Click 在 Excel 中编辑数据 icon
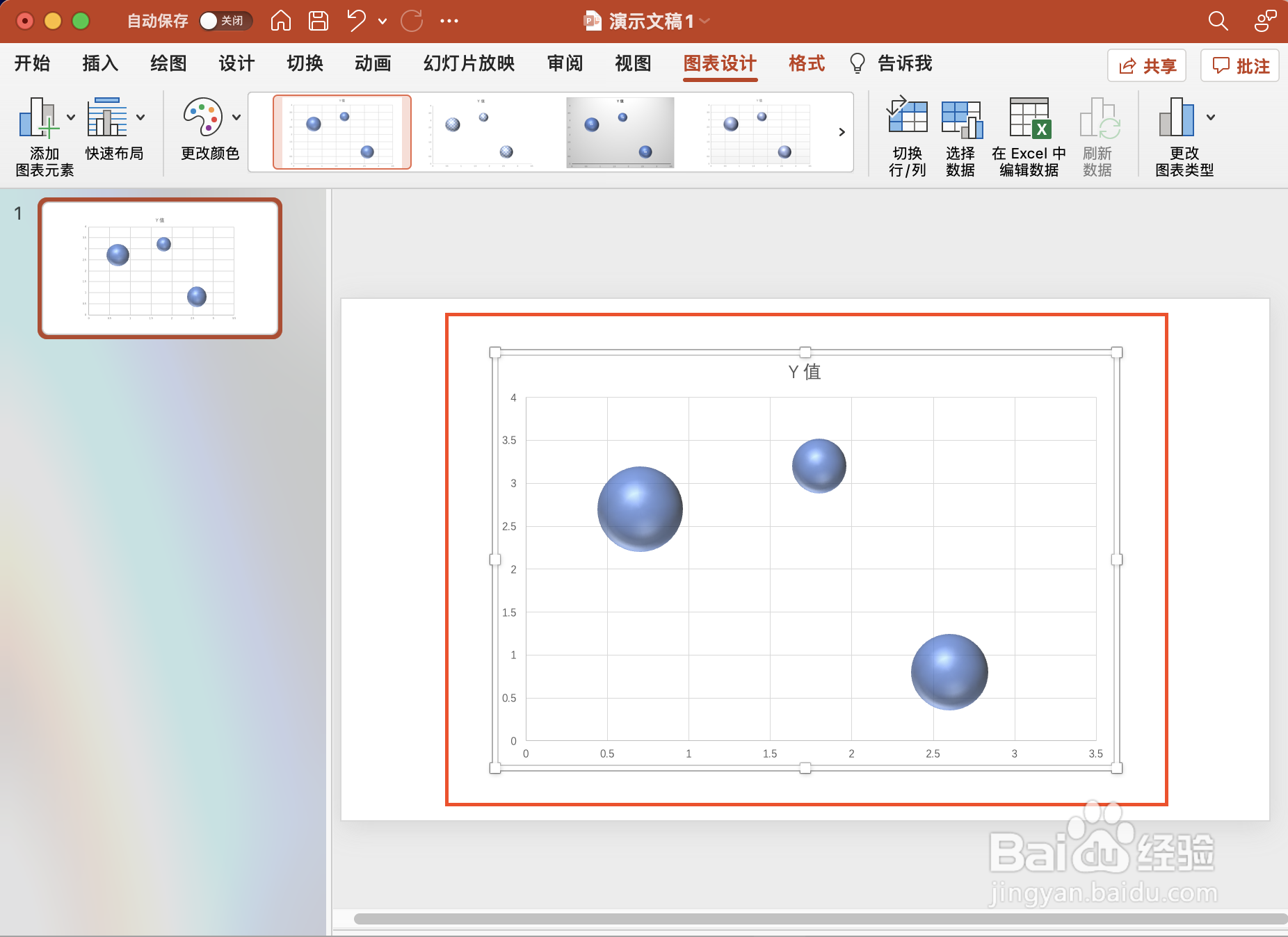This screenshot has height=937, width=1288. pyautogui.click(x=1029, y=117)
